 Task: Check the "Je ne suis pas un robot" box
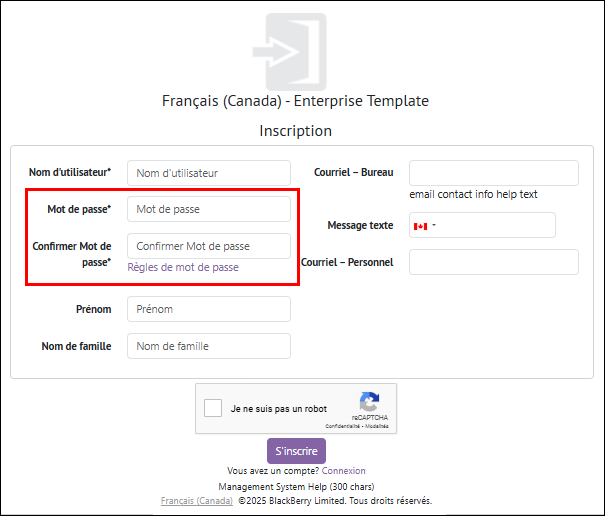point(213,408)
